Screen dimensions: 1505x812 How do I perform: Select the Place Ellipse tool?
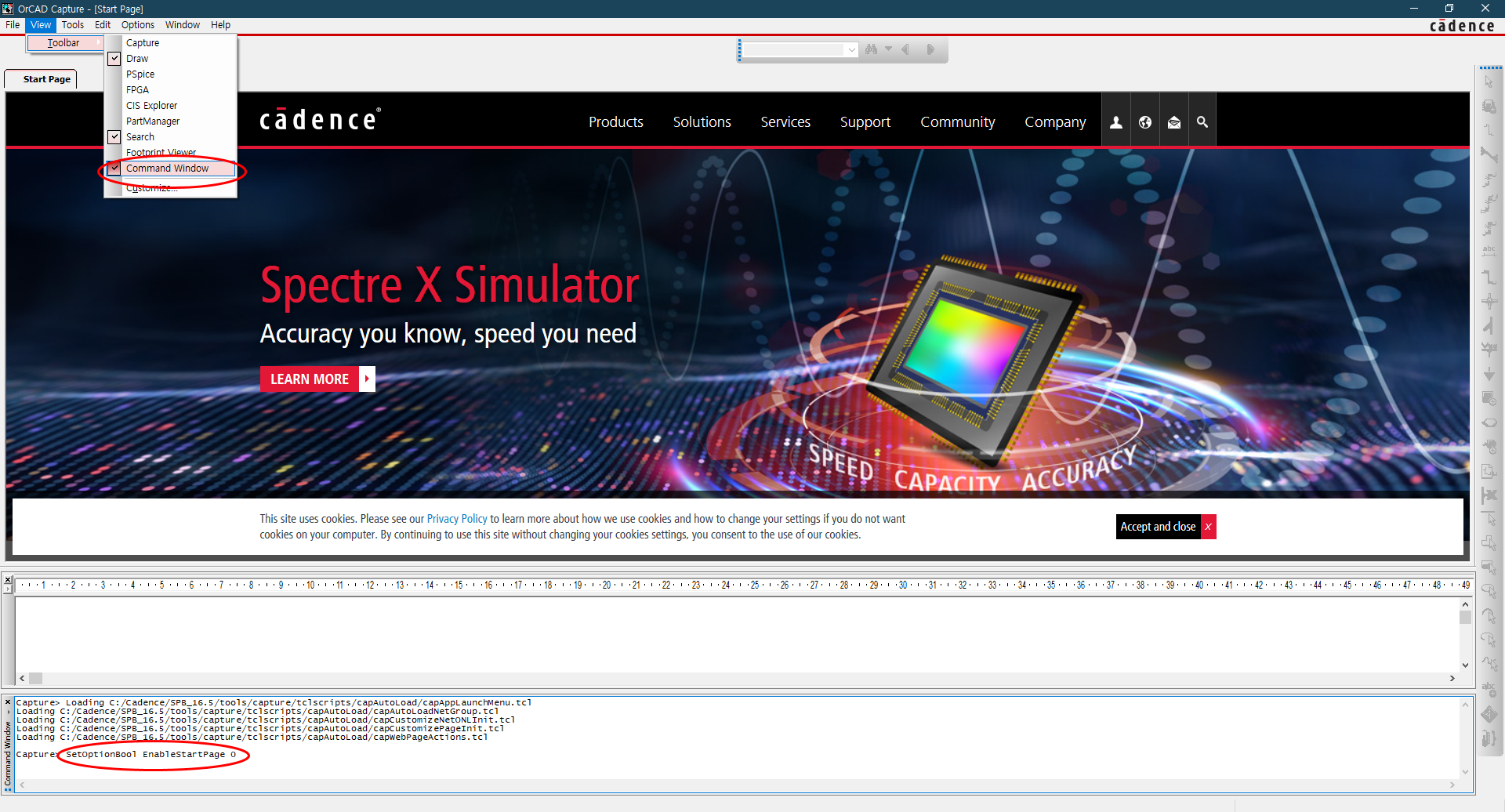point(1489,592)
